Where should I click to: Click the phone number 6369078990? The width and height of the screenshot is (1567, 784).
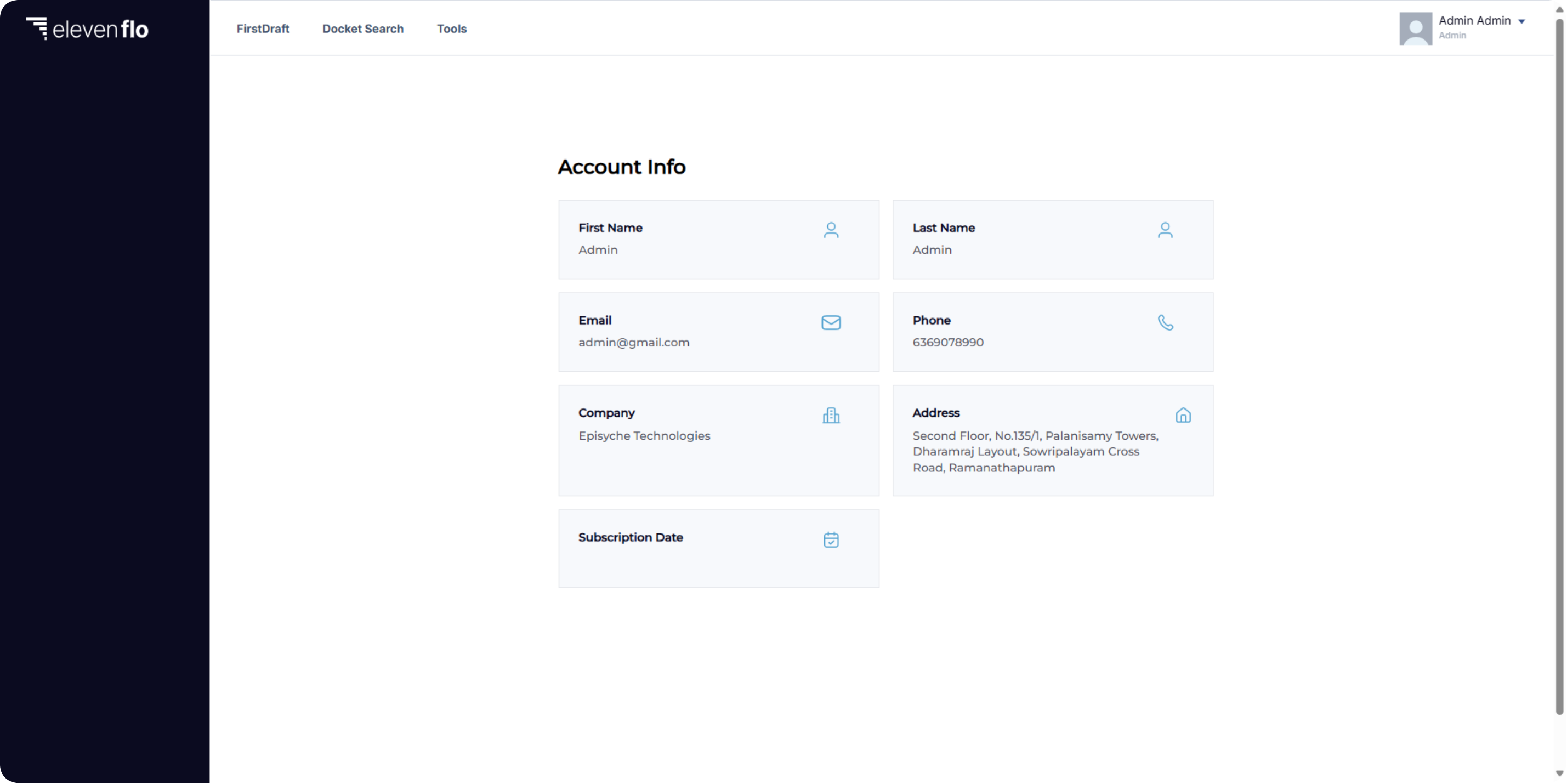pyautogui.click(x=947, y=343)
